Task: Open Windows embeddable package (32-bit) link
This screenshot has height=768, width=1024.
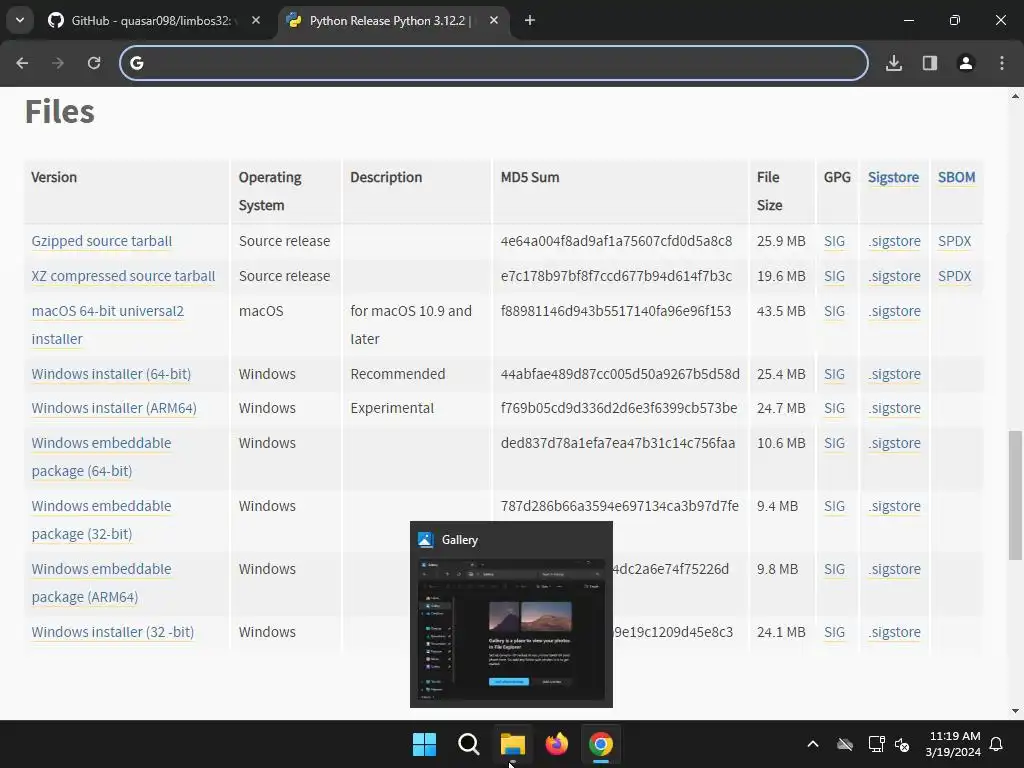Action: tap(101, 520)
